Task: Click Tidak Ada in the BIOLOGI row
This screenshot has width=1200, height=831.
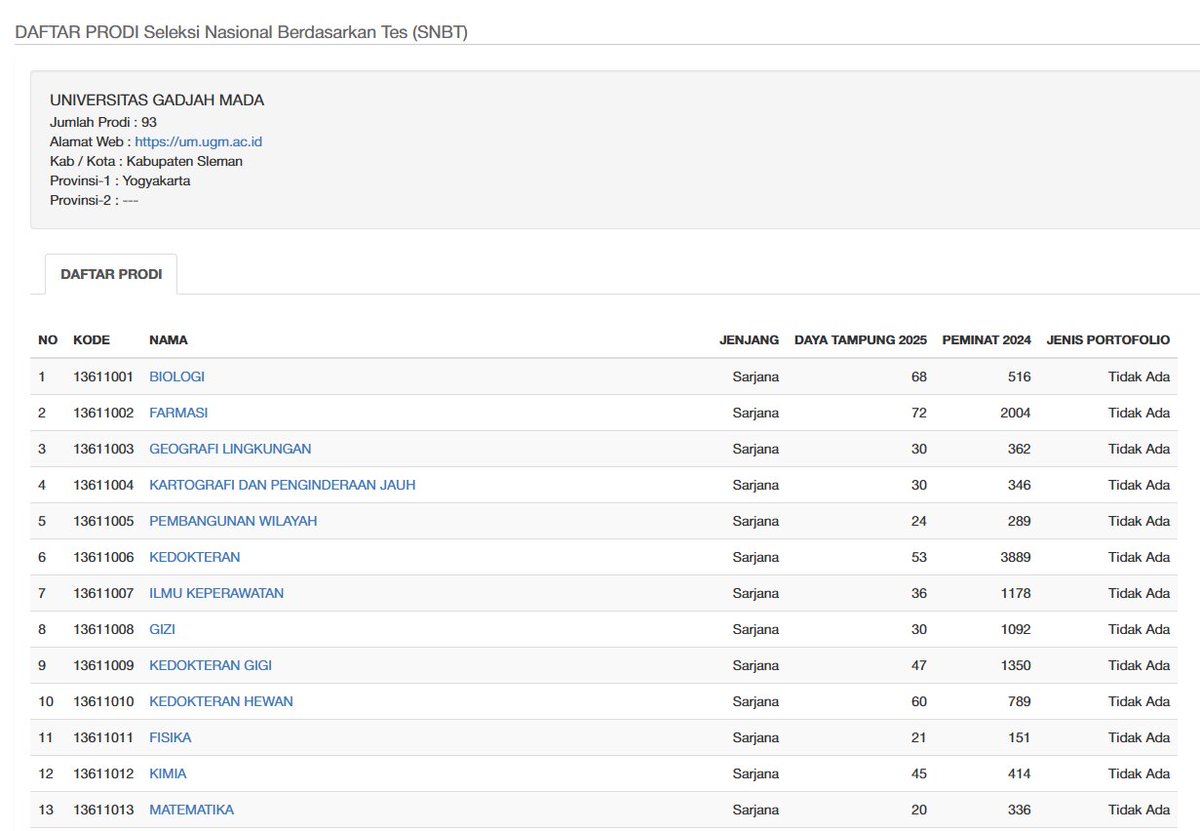Action: coord(1139,377)
